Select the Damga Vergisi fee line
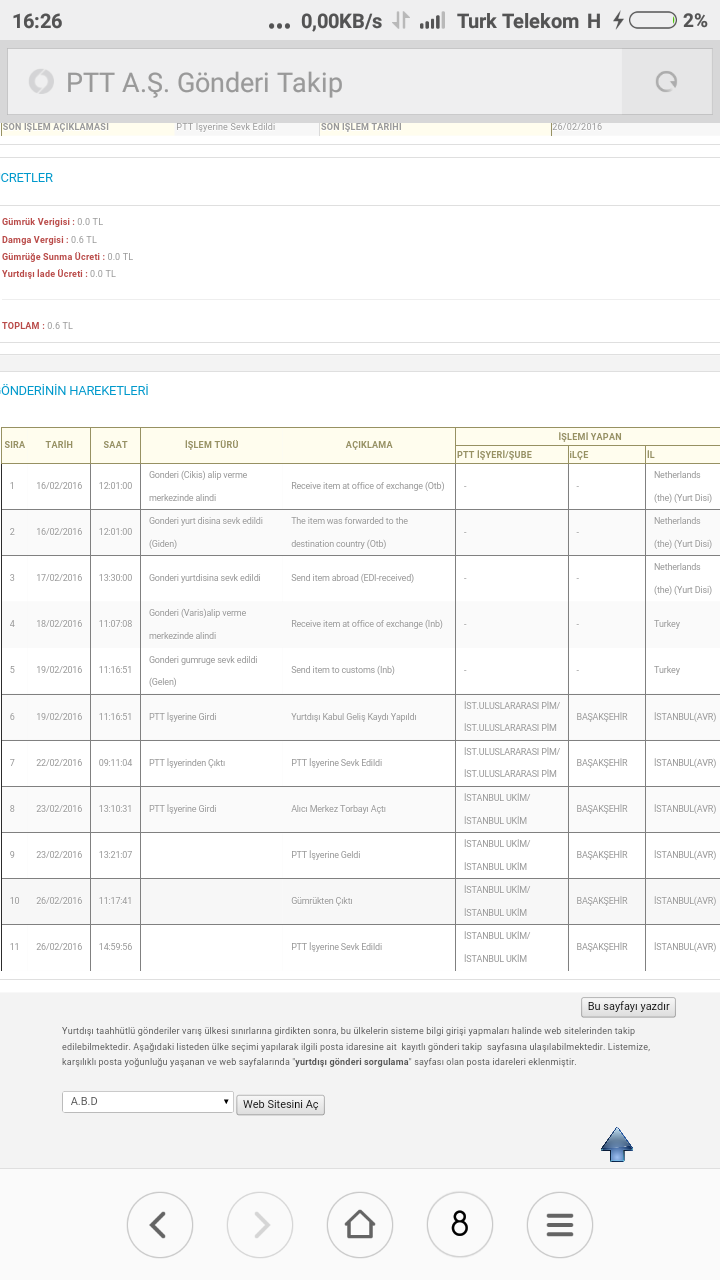The height and width of the screenshot is (1280, 720). click(x=49, y=240)
